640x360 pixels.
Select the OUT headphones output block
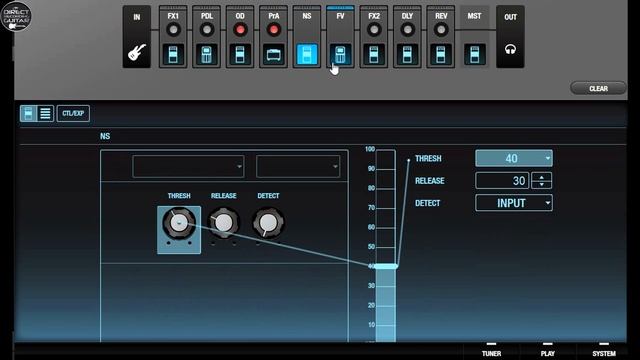(x=510, y=37)
